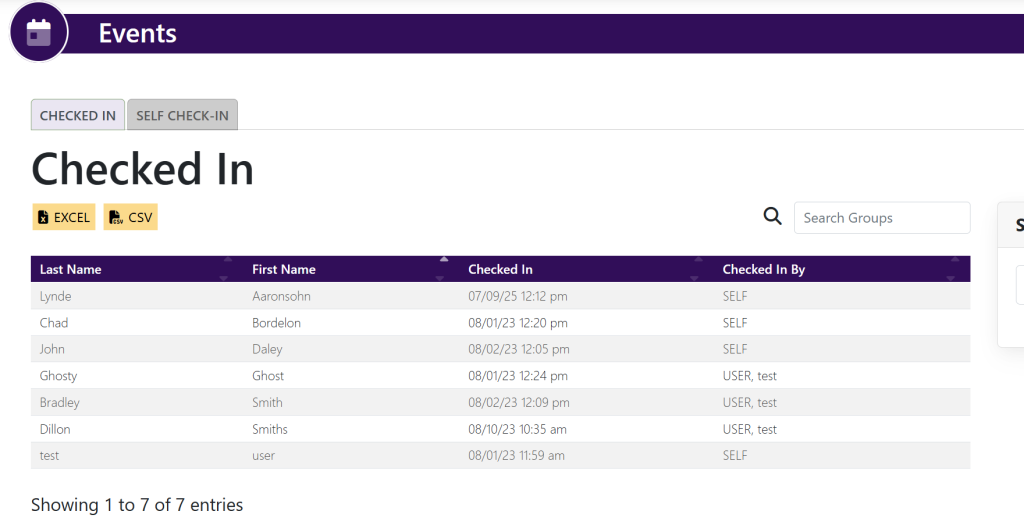Click the magnifying glass search icon
Screen dimensions: 1024x529
[772, 217]
